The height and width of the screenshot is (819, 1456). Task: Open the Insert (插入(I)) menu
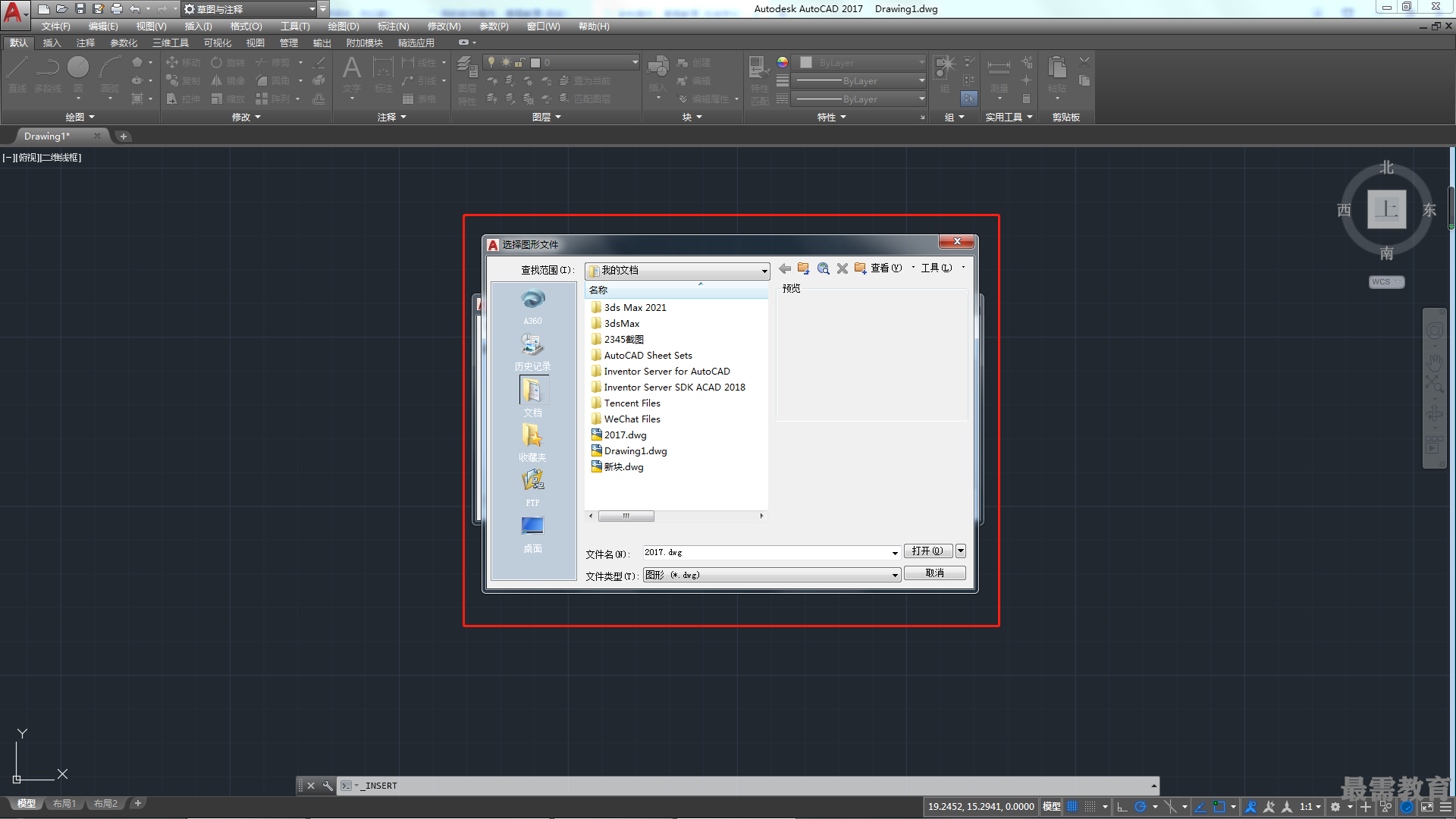(x=199, y=27)
